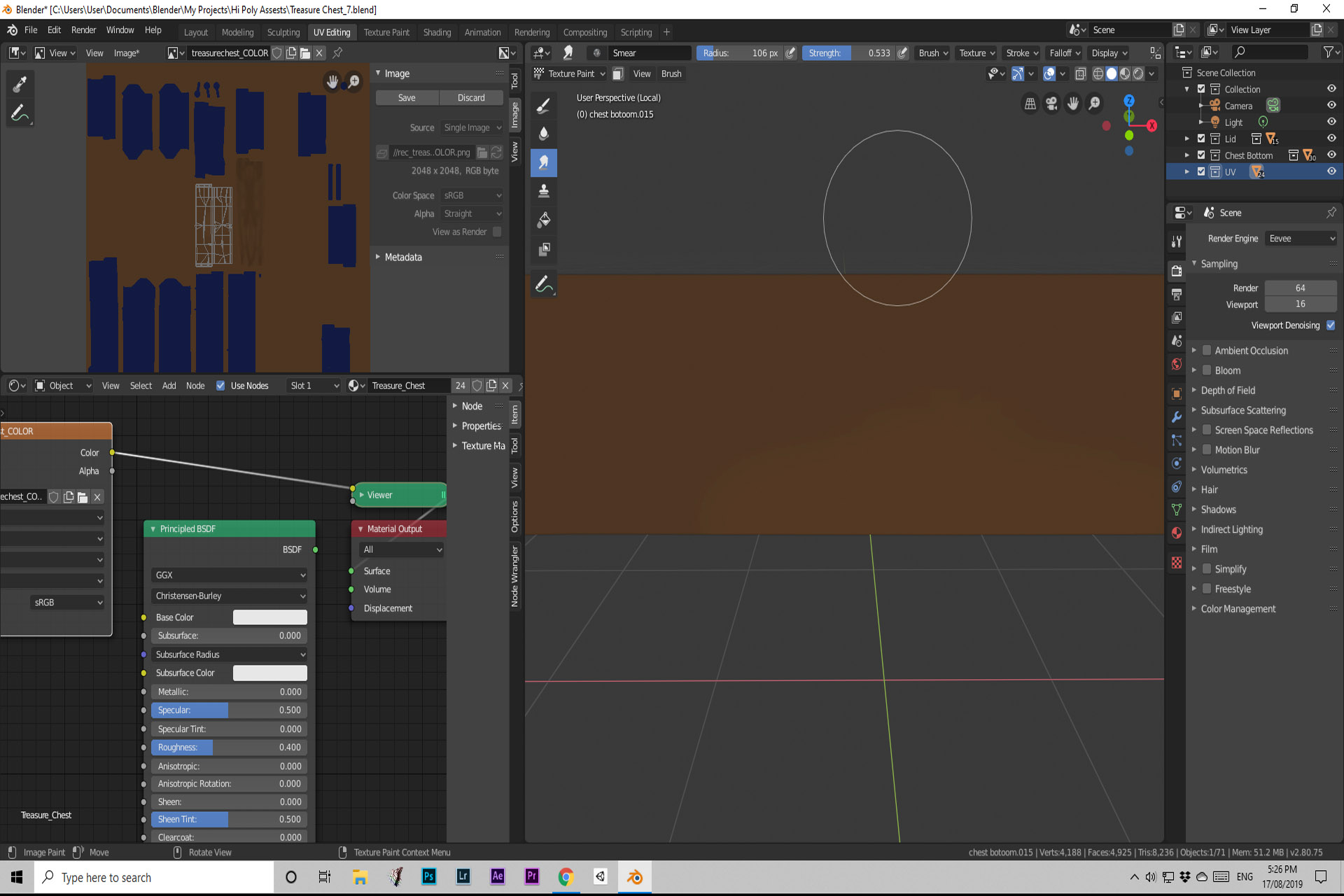Screen dimensions: 1344x896
Task: Pick the Mask tool in toolbar
Action: [543, 249]
